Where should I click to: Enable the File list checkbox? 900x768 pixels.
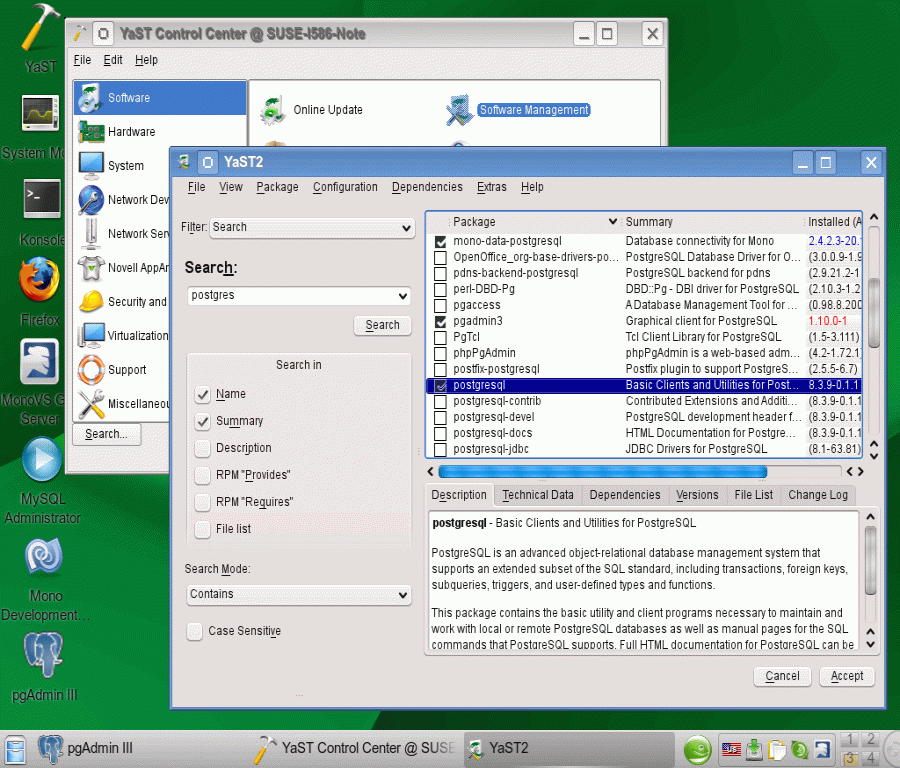202,529
